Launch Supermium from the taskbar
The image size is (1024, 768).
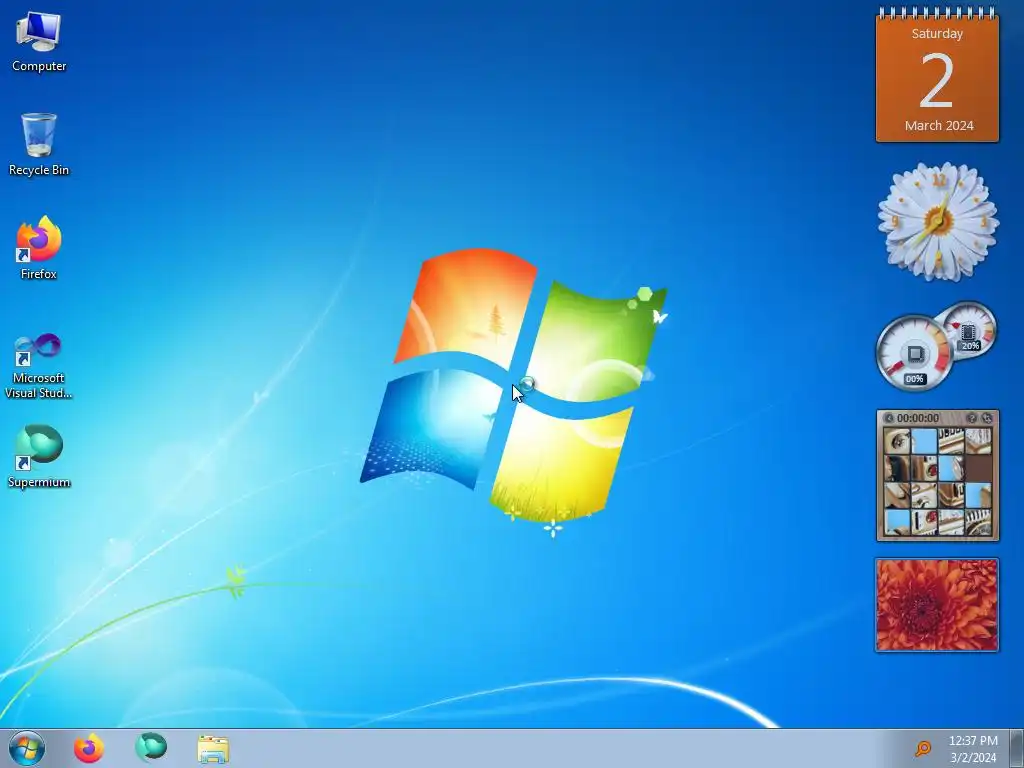151,748
